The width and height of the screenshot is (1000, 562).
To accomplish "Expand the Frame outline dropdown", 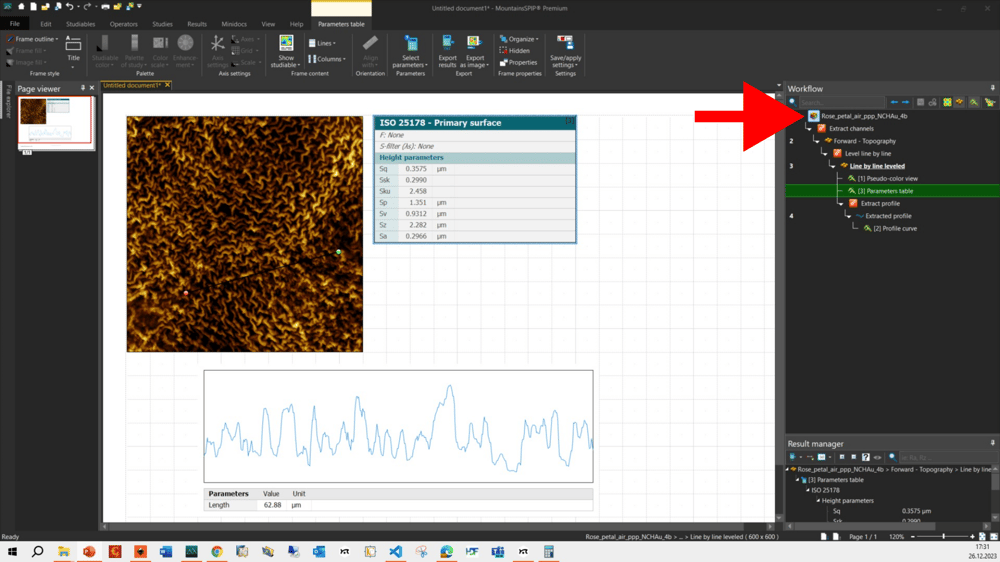I will [x=32, y=39].
